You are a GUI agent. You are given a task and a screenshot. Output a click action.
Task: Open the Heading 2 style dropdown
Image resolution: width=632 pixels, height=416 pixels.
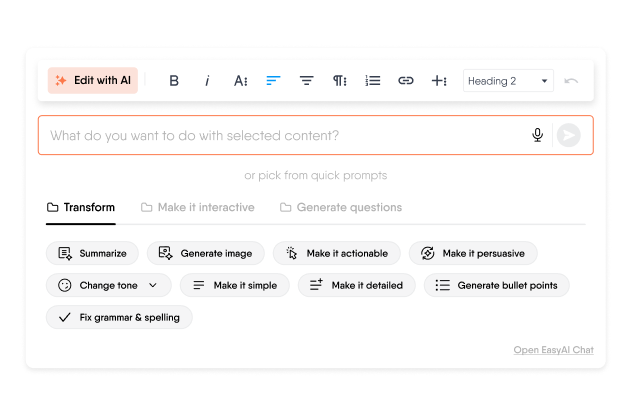pos(508,81)
